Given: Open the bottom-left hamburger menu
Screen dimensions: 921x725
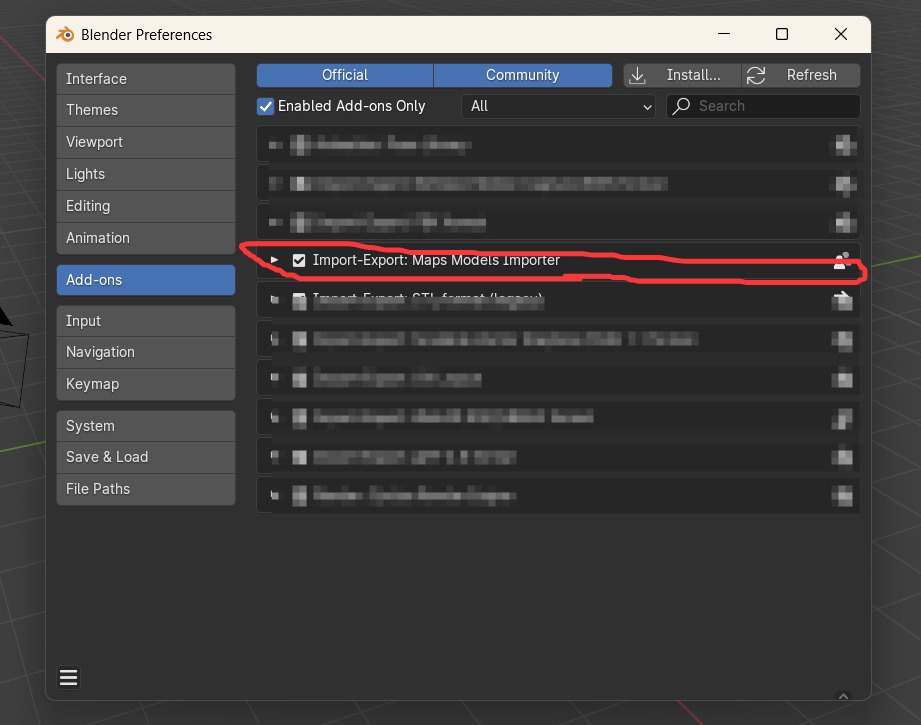Looking at the screenshot, I should click(x=68, y=677).
